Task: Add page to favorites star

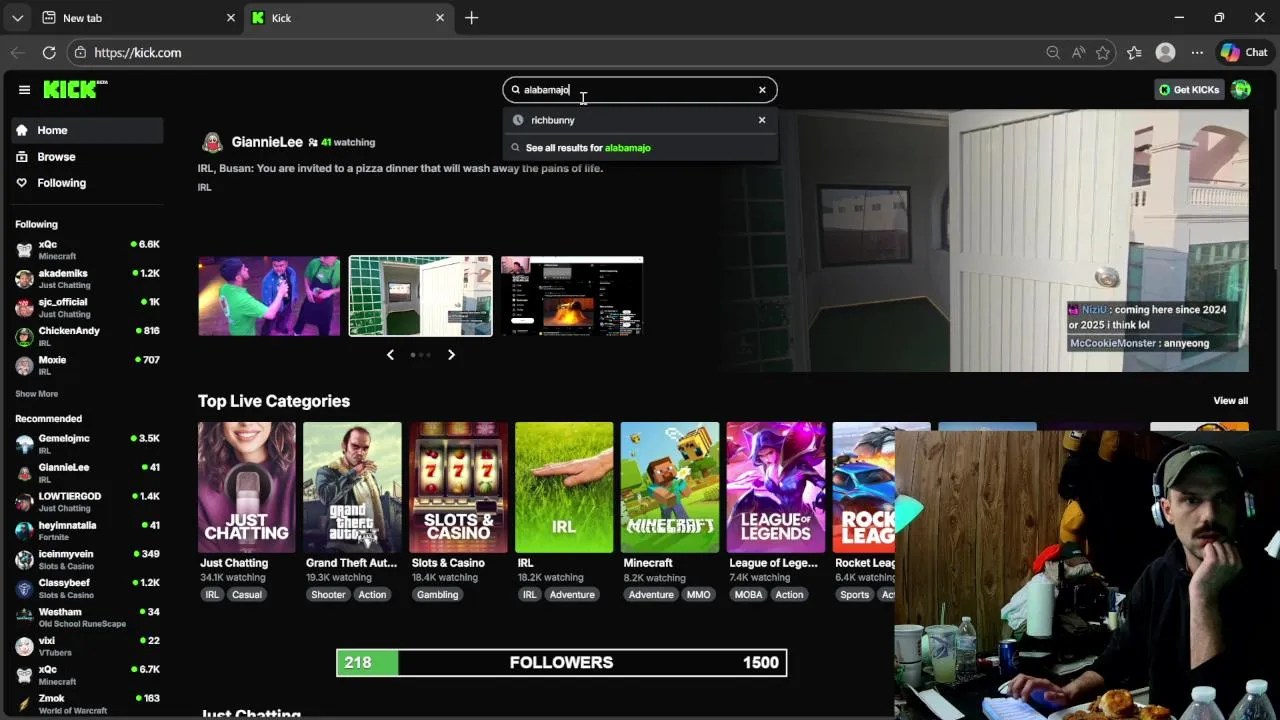Action: coord(1103,53)
